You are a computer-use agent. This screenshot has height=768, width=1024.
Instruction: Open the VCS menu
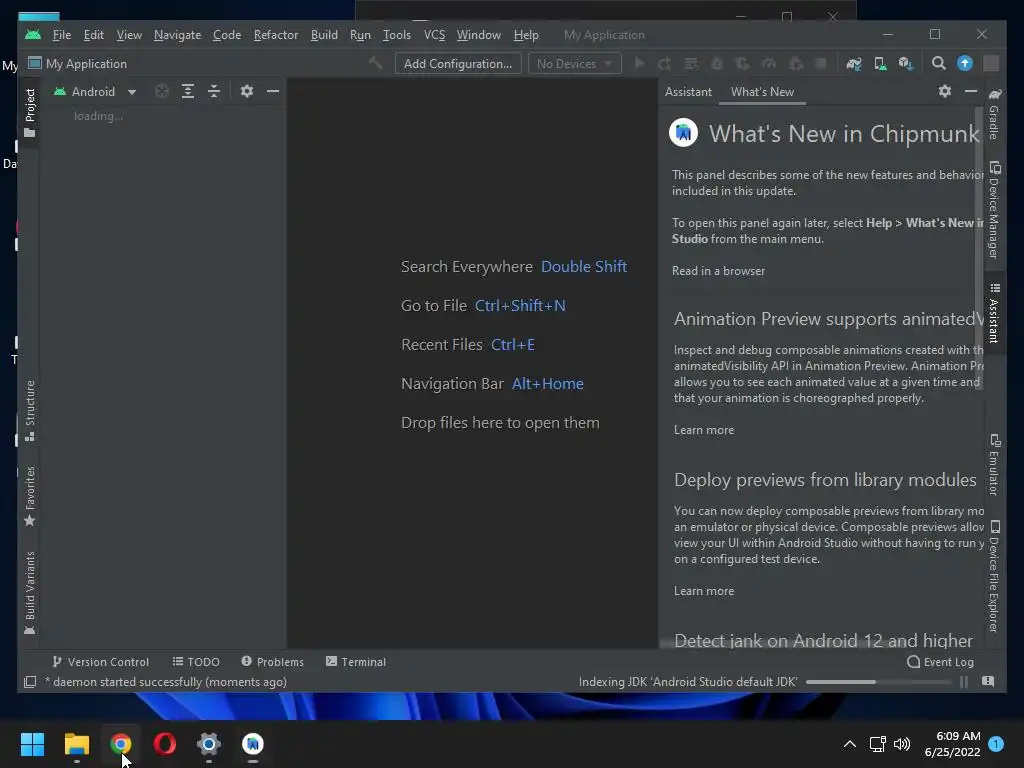[434, 35]
